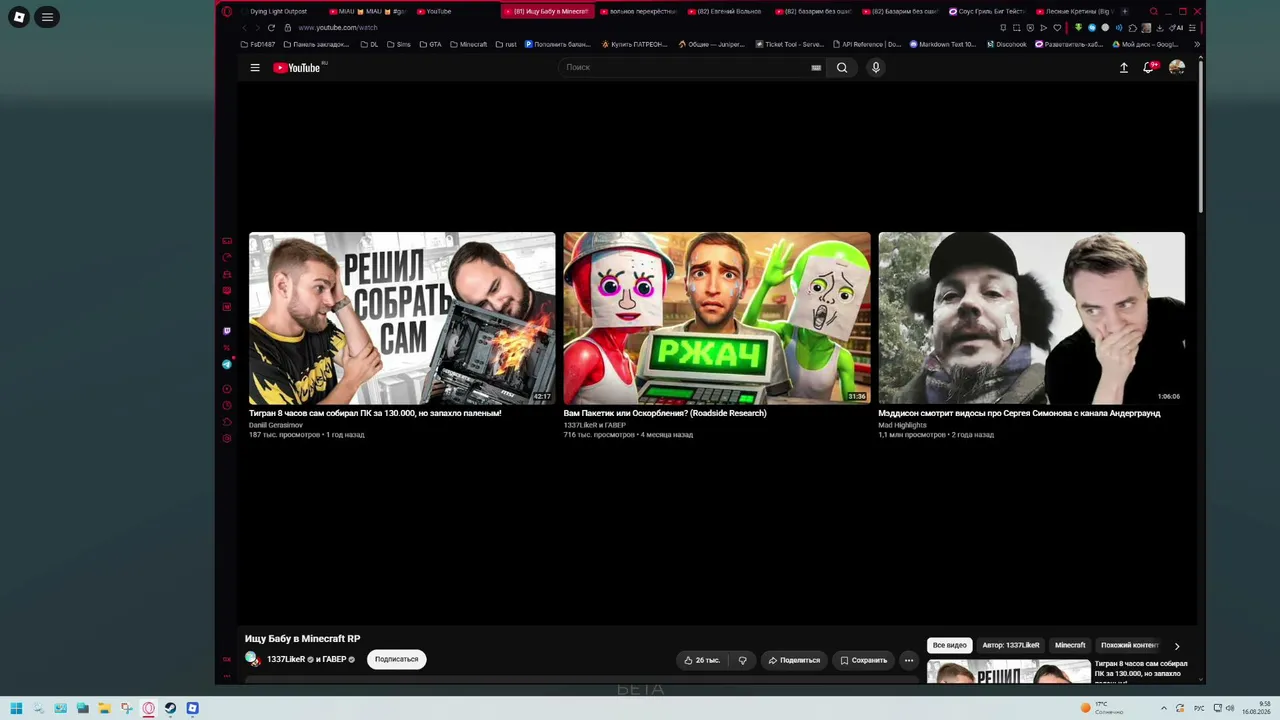
Task: Open the Minecraft bookmarks folder
Action: [x=468, y=45]
